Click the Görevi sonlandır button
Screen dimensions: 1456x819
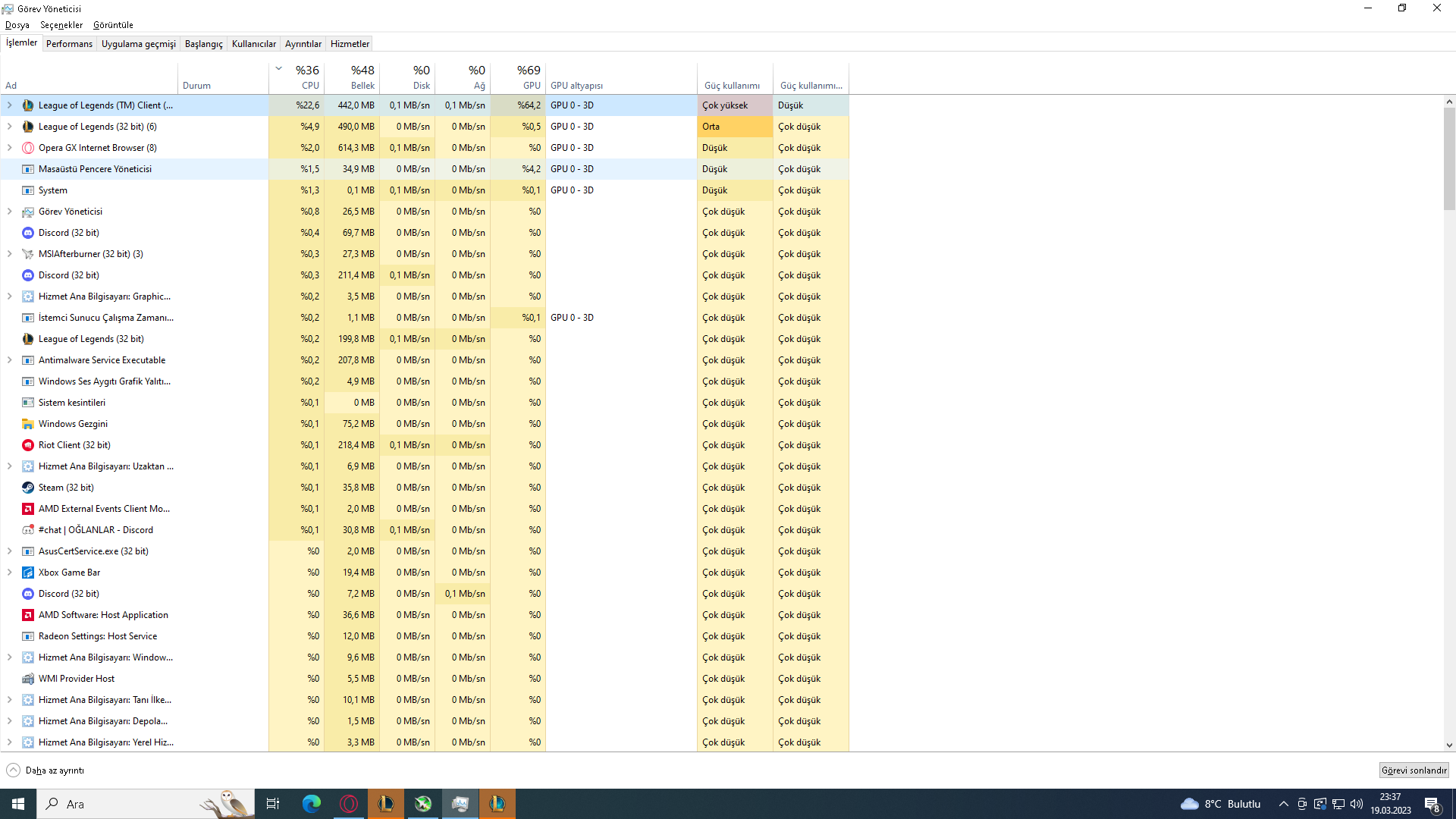[x=1414, y=770]
